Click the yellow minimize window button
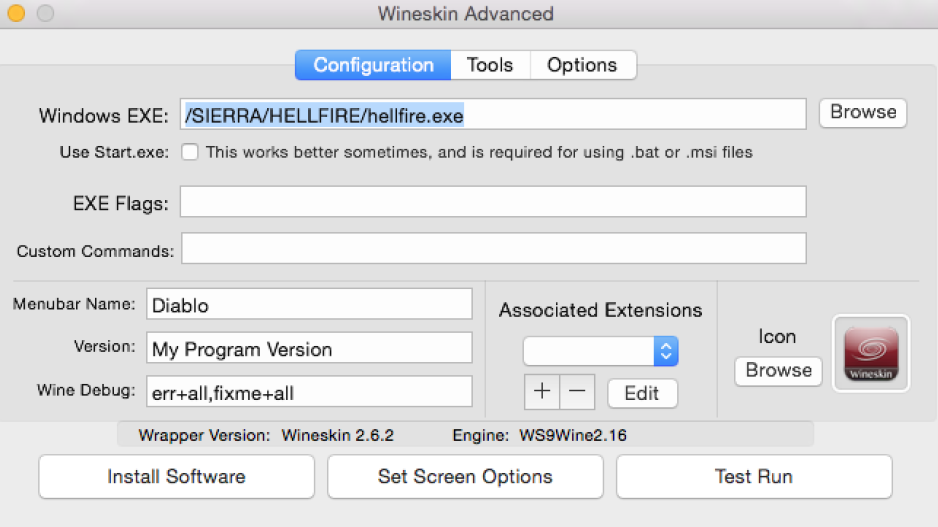The image size is (938, 527). (x=16, y=13)
